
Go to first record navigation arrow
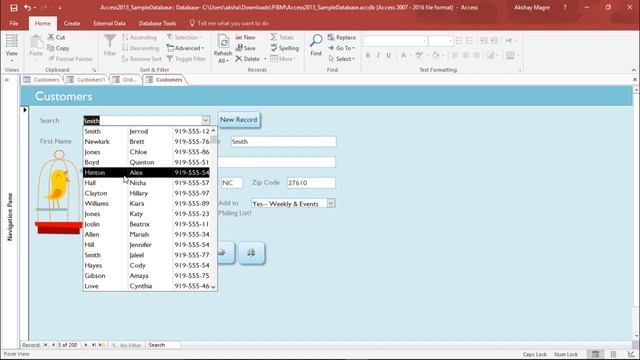[45, 345]
